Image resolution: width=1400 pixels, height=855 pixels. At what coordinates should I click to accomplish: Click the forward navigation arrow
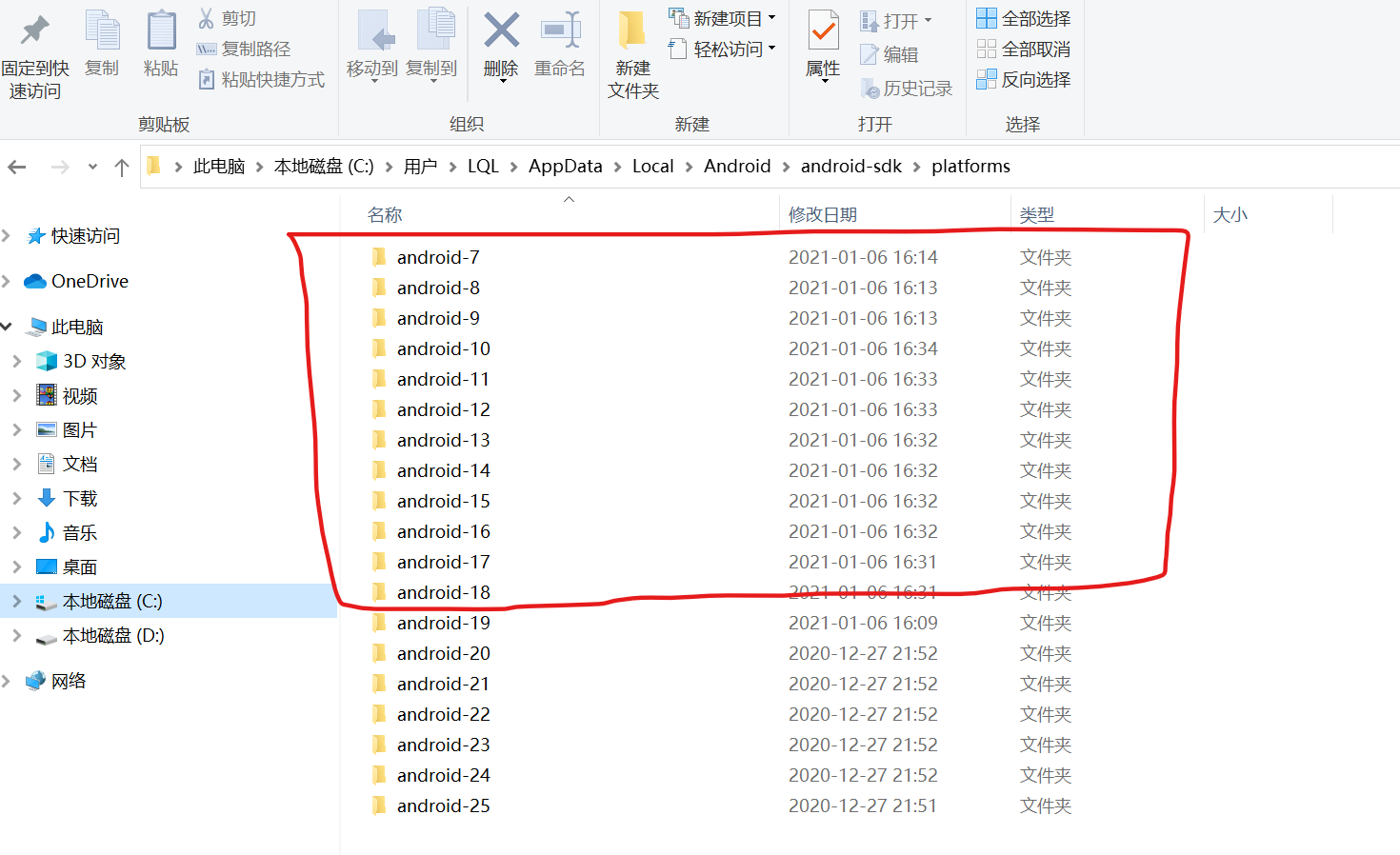coord(60,167)
